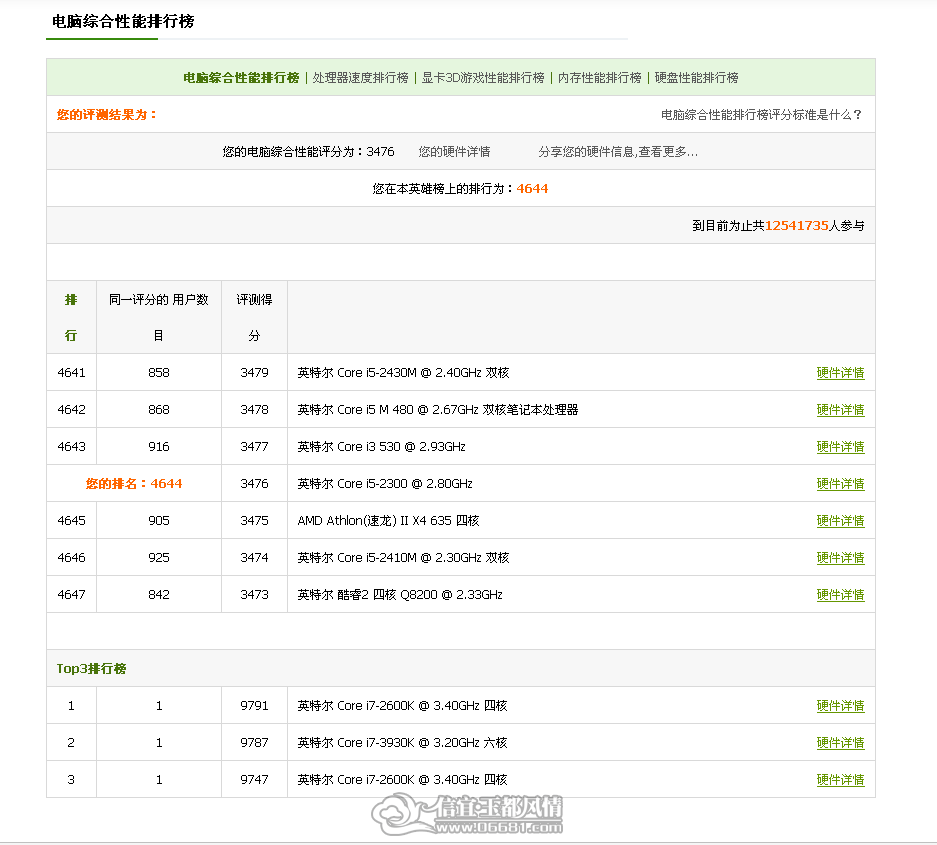Click top score cell 9747

[255, 780]
